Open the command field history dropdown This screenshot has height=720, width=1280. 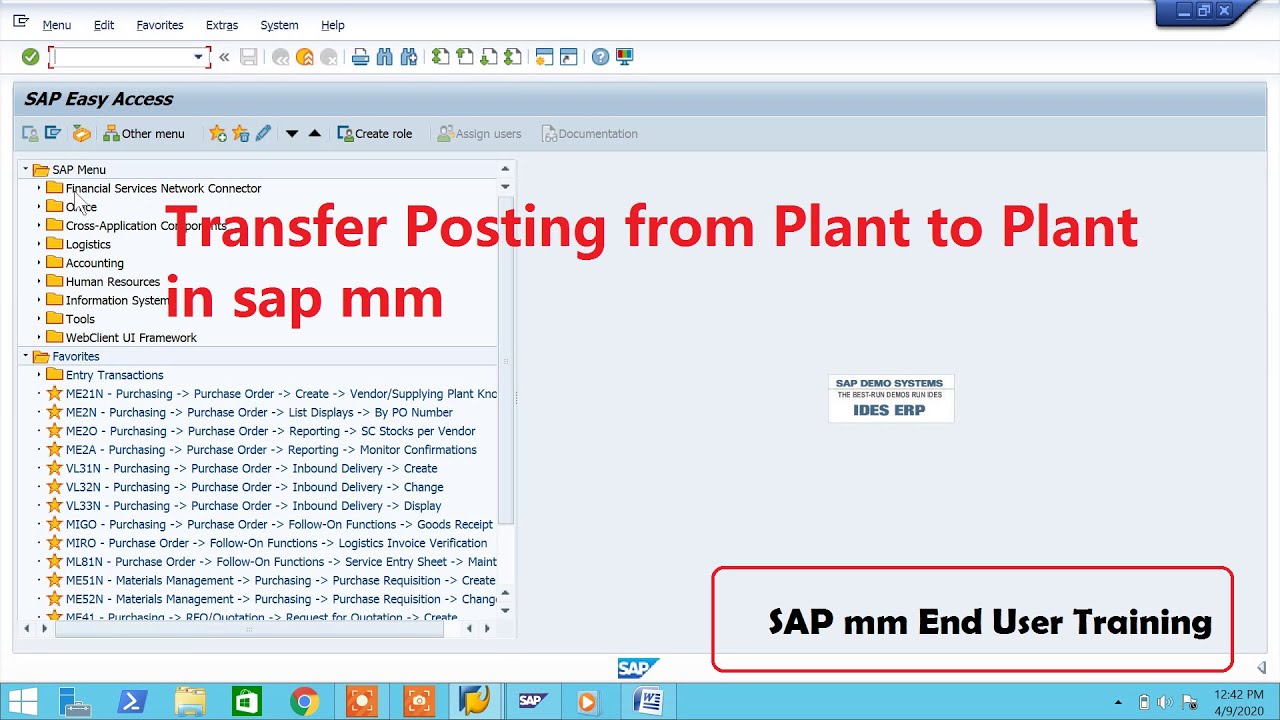point(198,57)
